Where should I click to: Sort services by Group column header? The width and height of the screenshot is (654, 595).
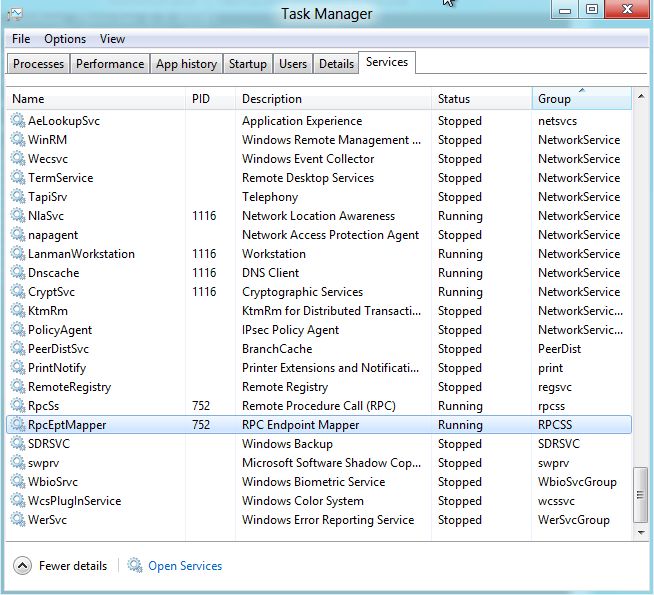[x=580, y=99]
